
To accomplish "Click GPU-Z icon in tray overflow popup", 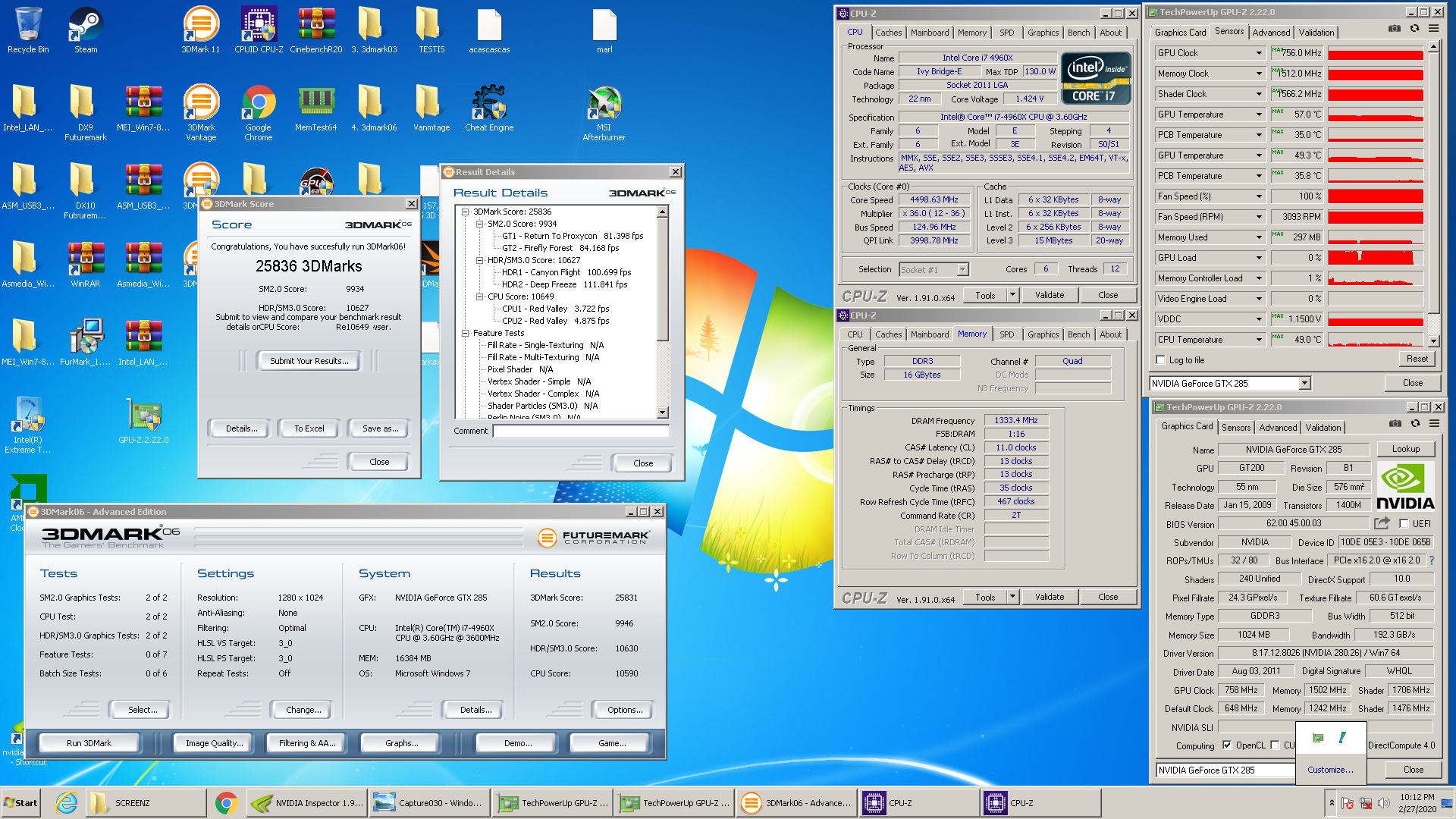I will [1318, 738].
